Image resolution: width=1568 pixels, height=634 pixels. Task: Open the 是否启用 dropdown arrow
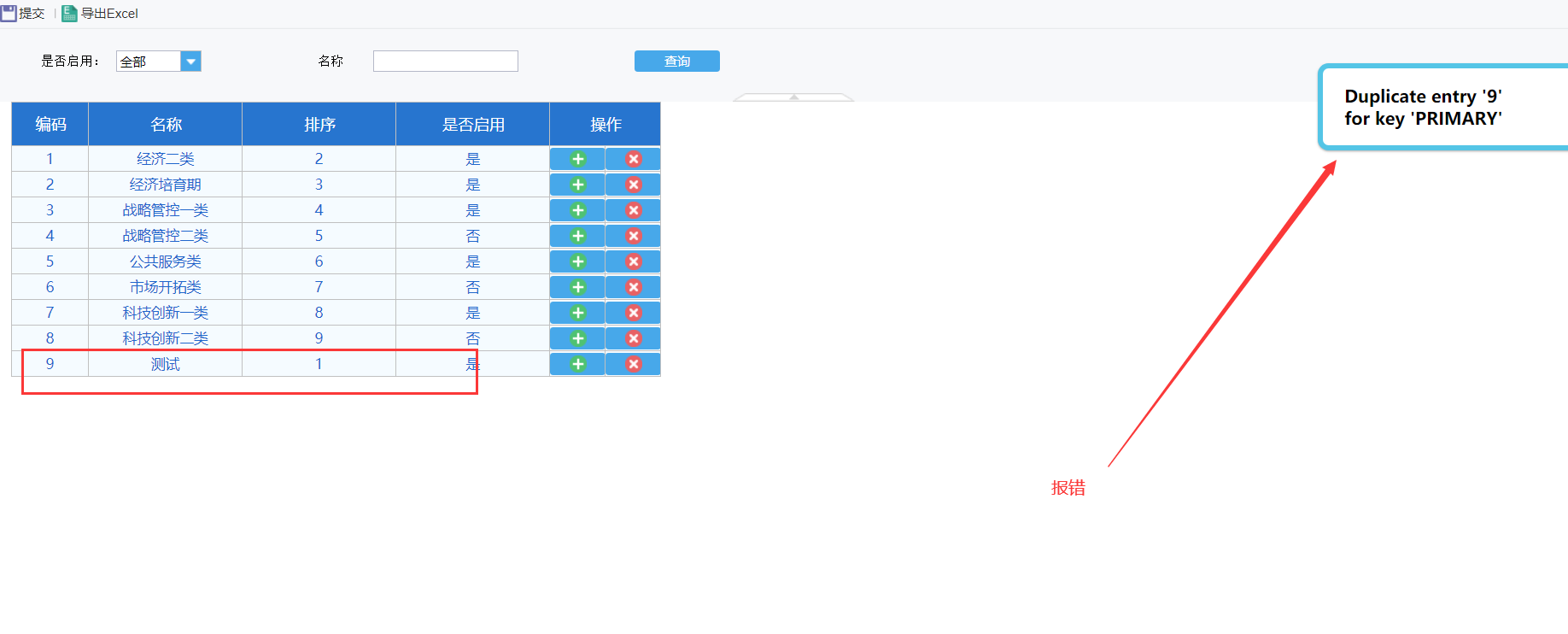(191, 62)
